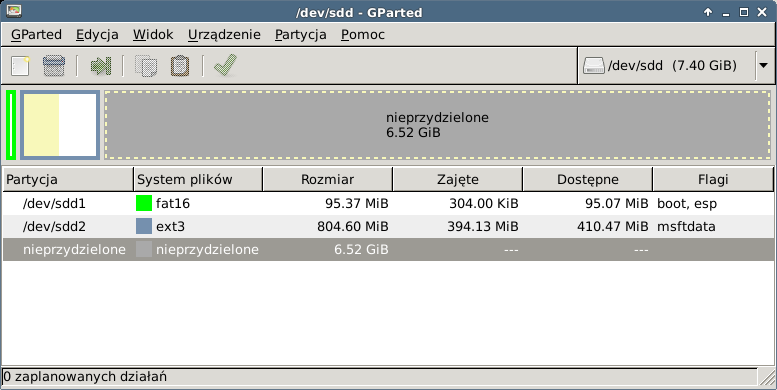Screen dimensions: 777x390
Task: Open the Urządzenie menu
Action: tap(224, 35)
